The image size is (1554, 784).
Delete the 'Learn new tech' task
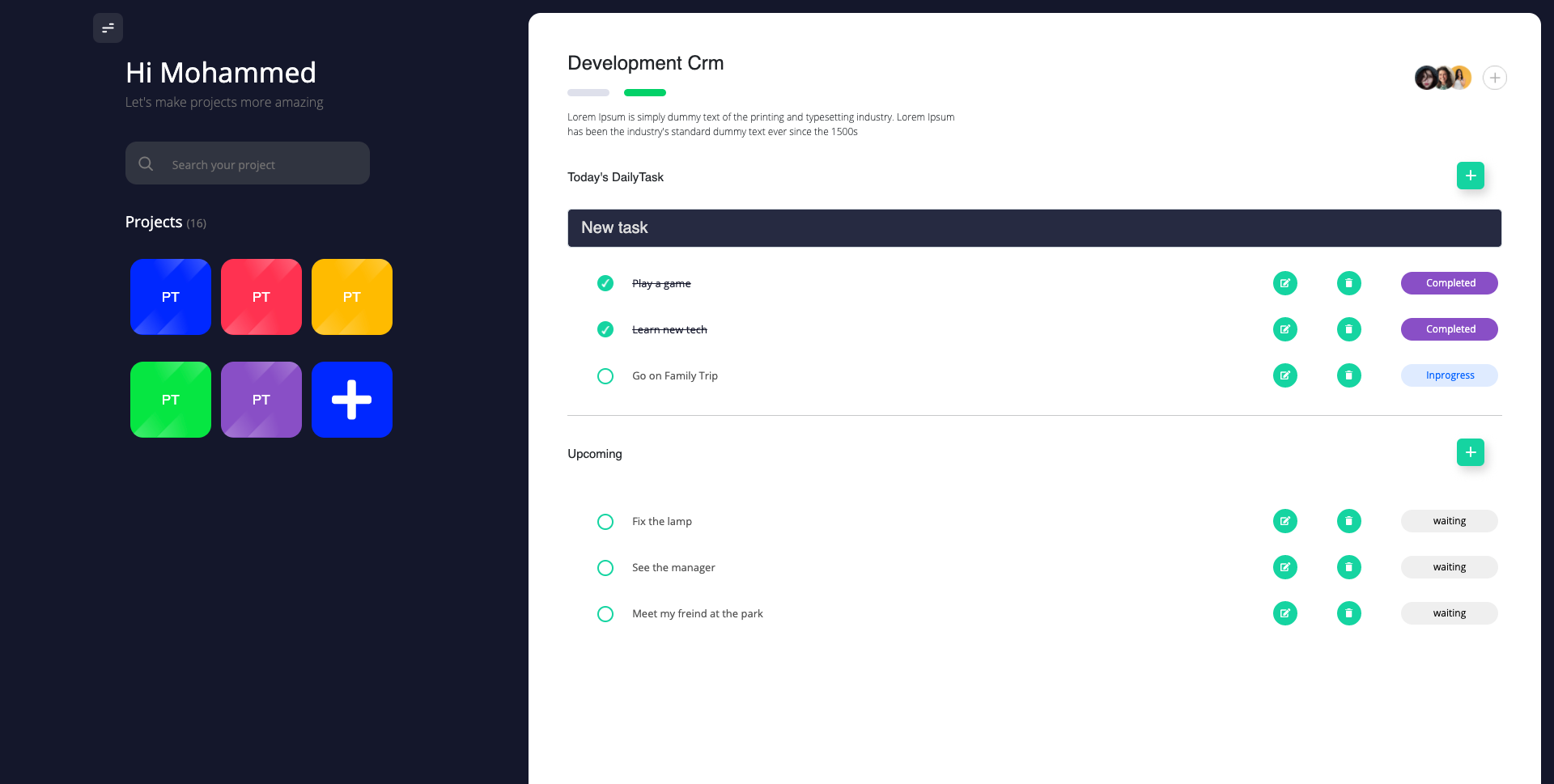click(1348, 329)
